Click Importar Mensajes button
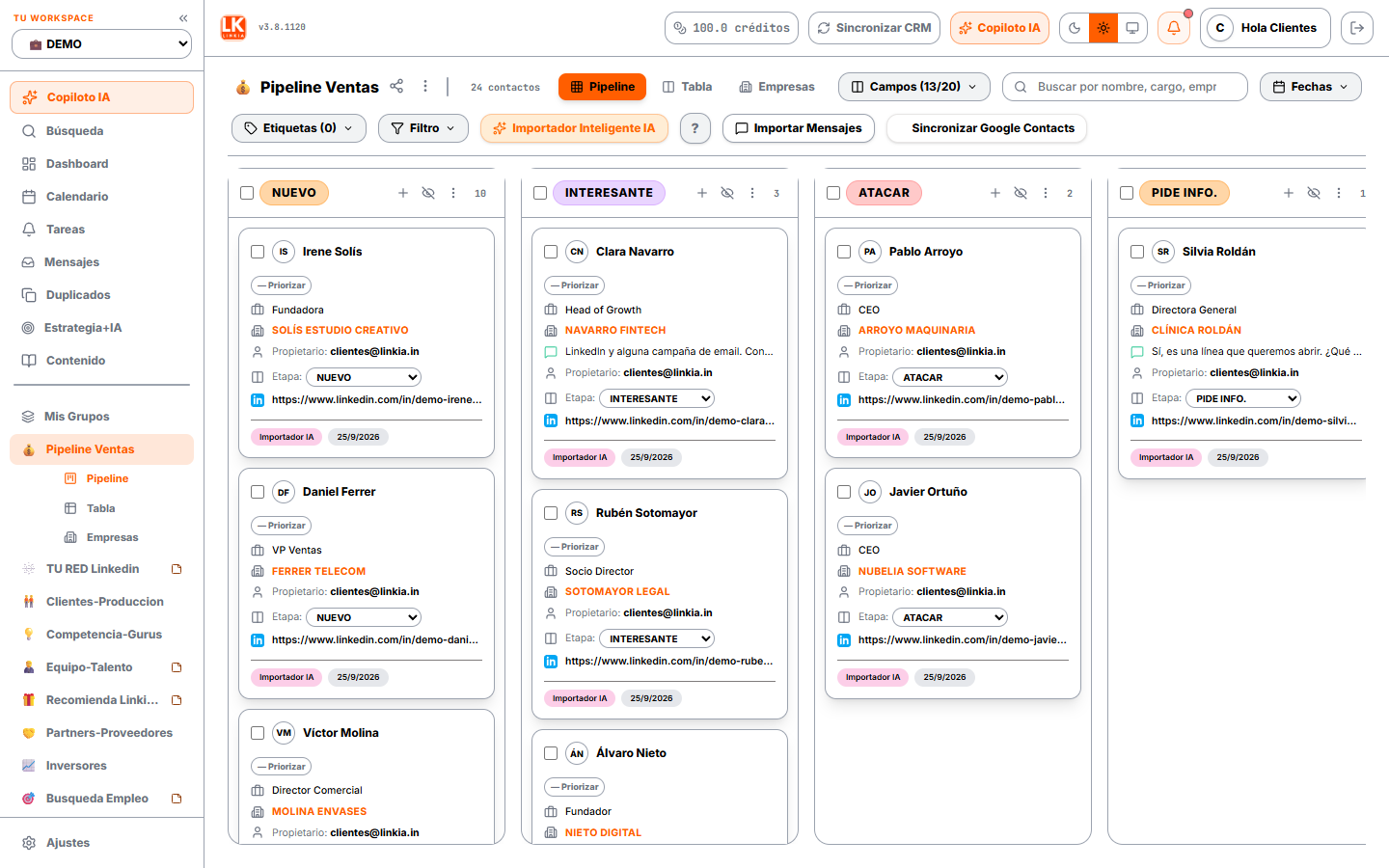The image size is (1389, 868). tap(798, 128)
